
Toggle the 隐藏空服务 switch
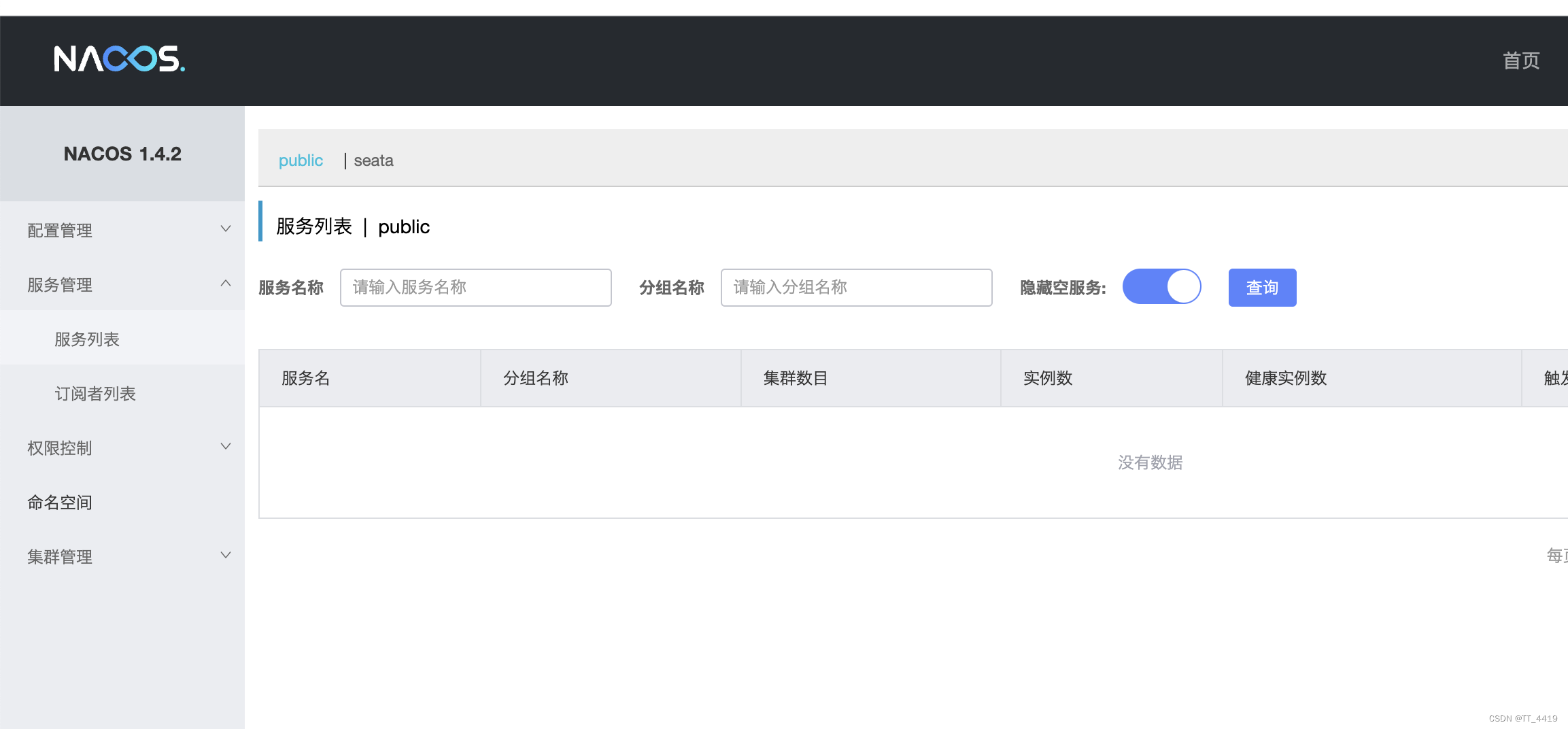(1162, 286)
